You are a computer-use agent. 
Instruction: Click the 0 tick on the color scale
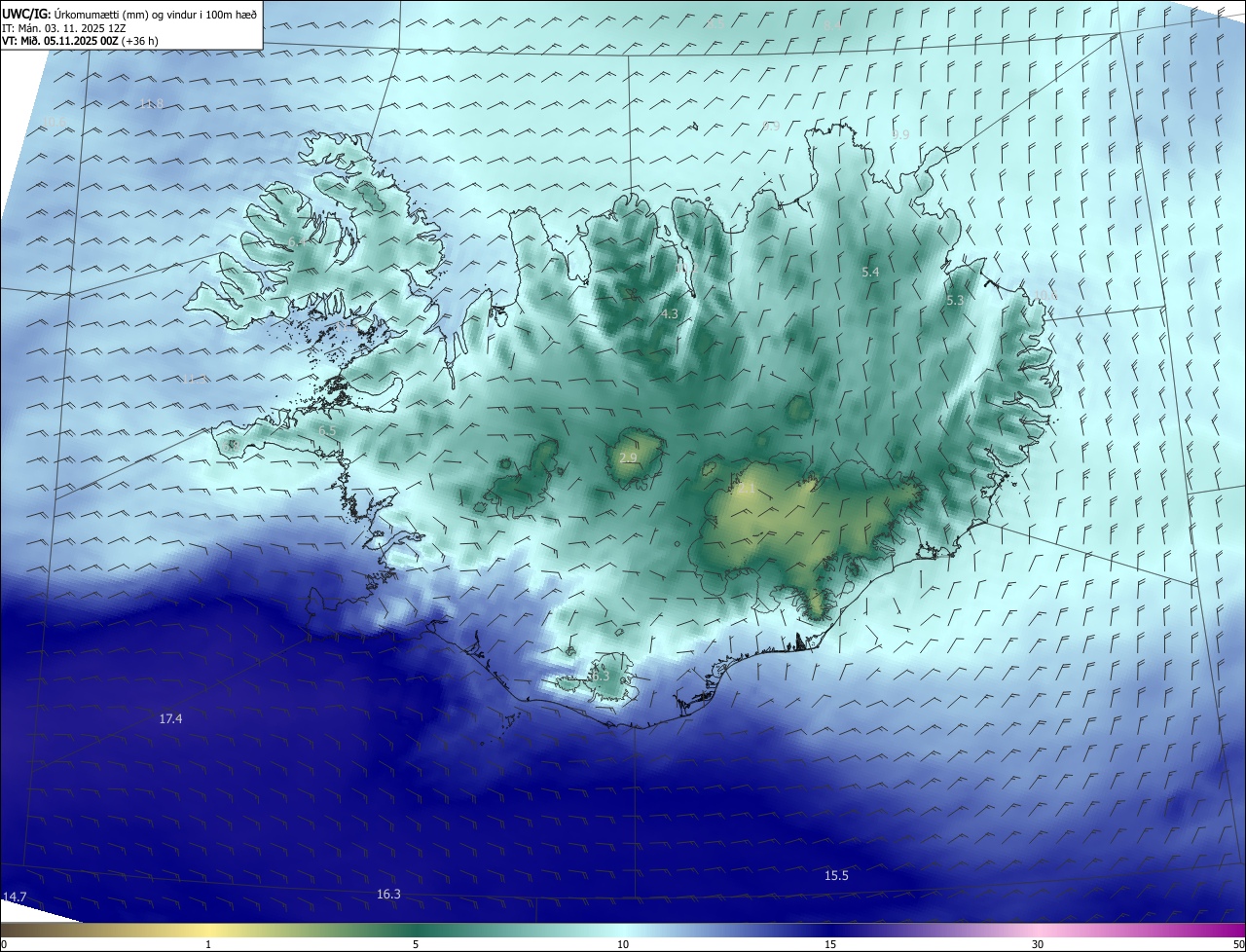click(x=4, y=944)
